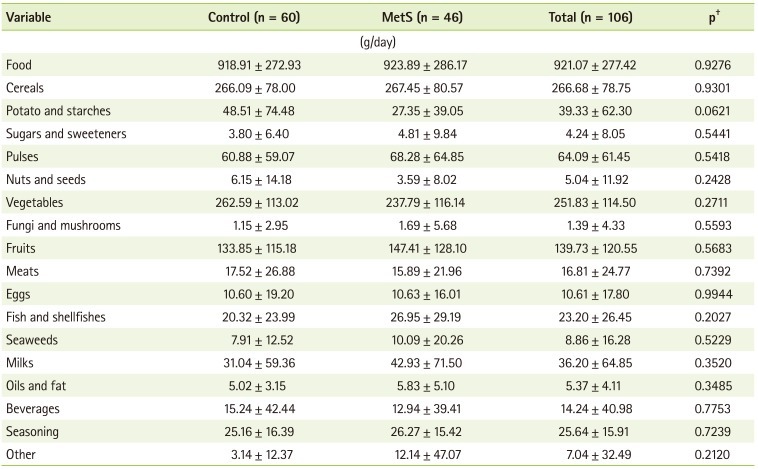Select the MetS value 237.79 ± 116.14
This screenshot has height=469, width=758.
(411, 203)
